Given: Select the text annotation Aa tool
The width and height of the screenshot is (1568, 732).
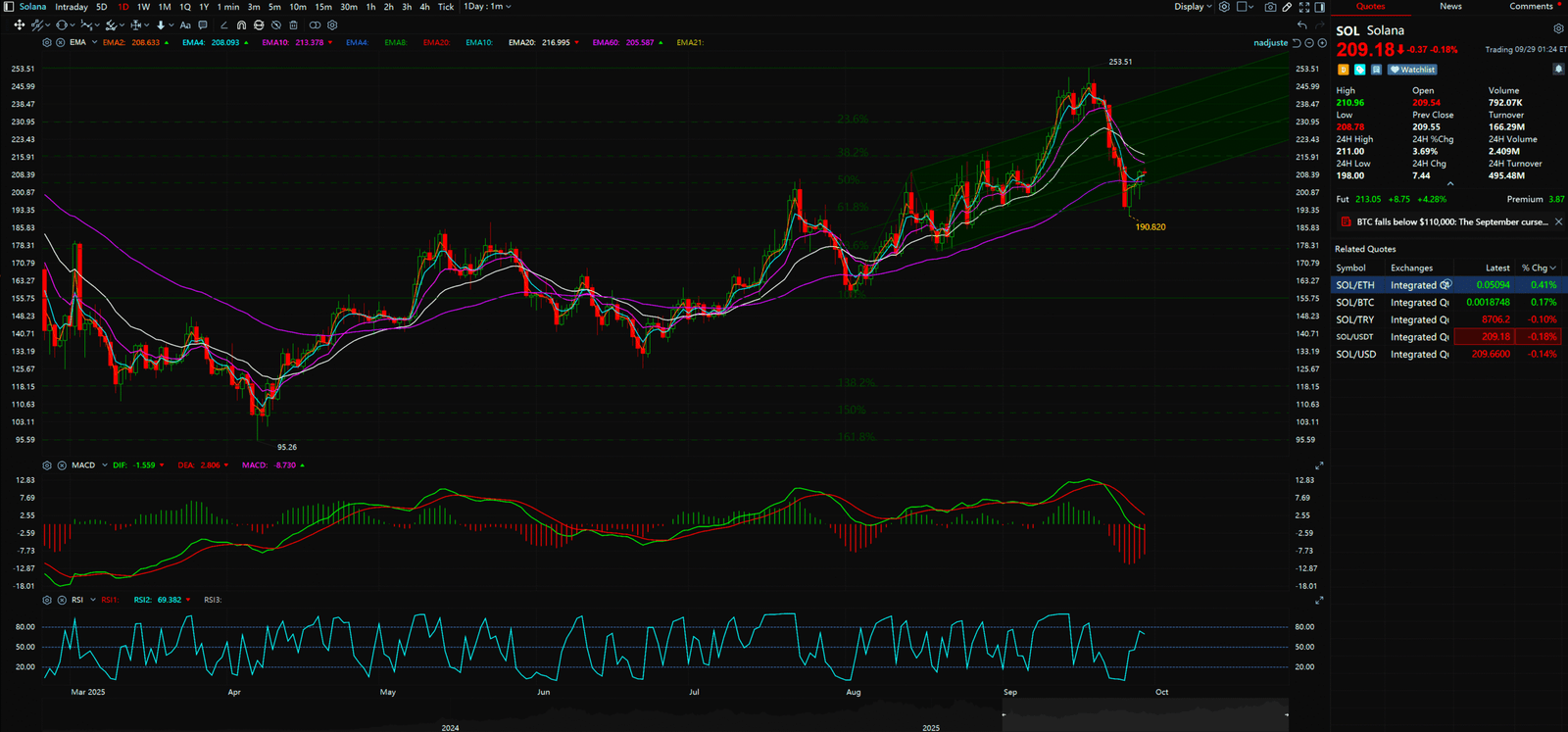Looking at the screenshot, I should pos(185,25).
